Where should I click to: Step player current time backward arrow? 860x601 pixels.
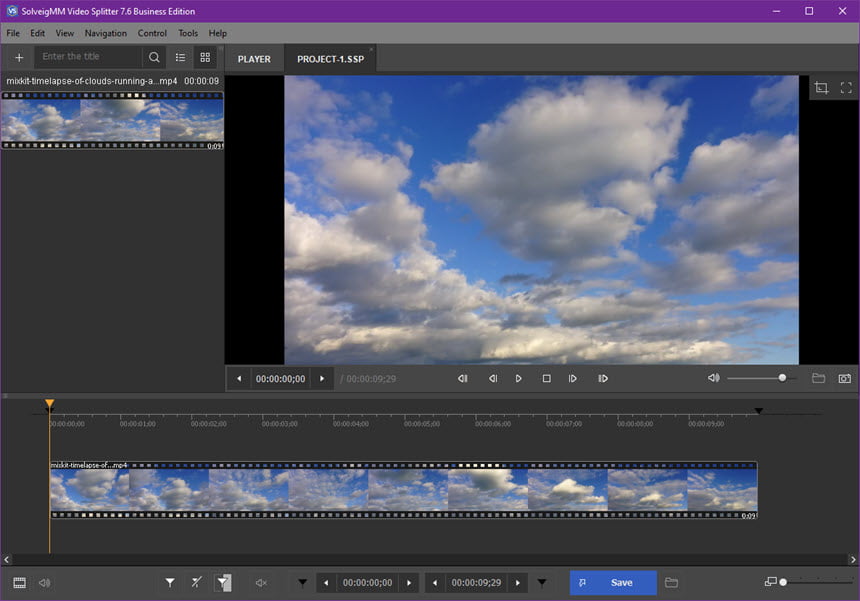(239, 379)
